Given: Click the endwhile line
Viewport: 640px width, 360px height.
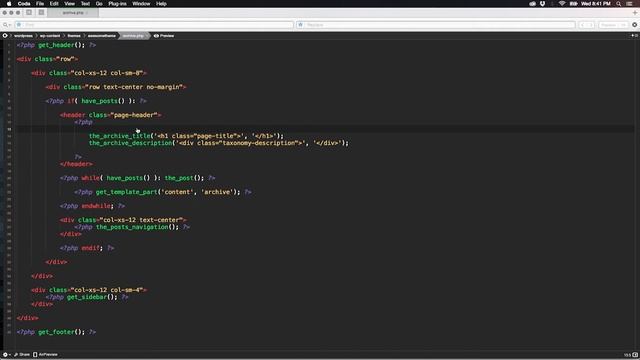Looking at the screenshot, I should (92, 206).
